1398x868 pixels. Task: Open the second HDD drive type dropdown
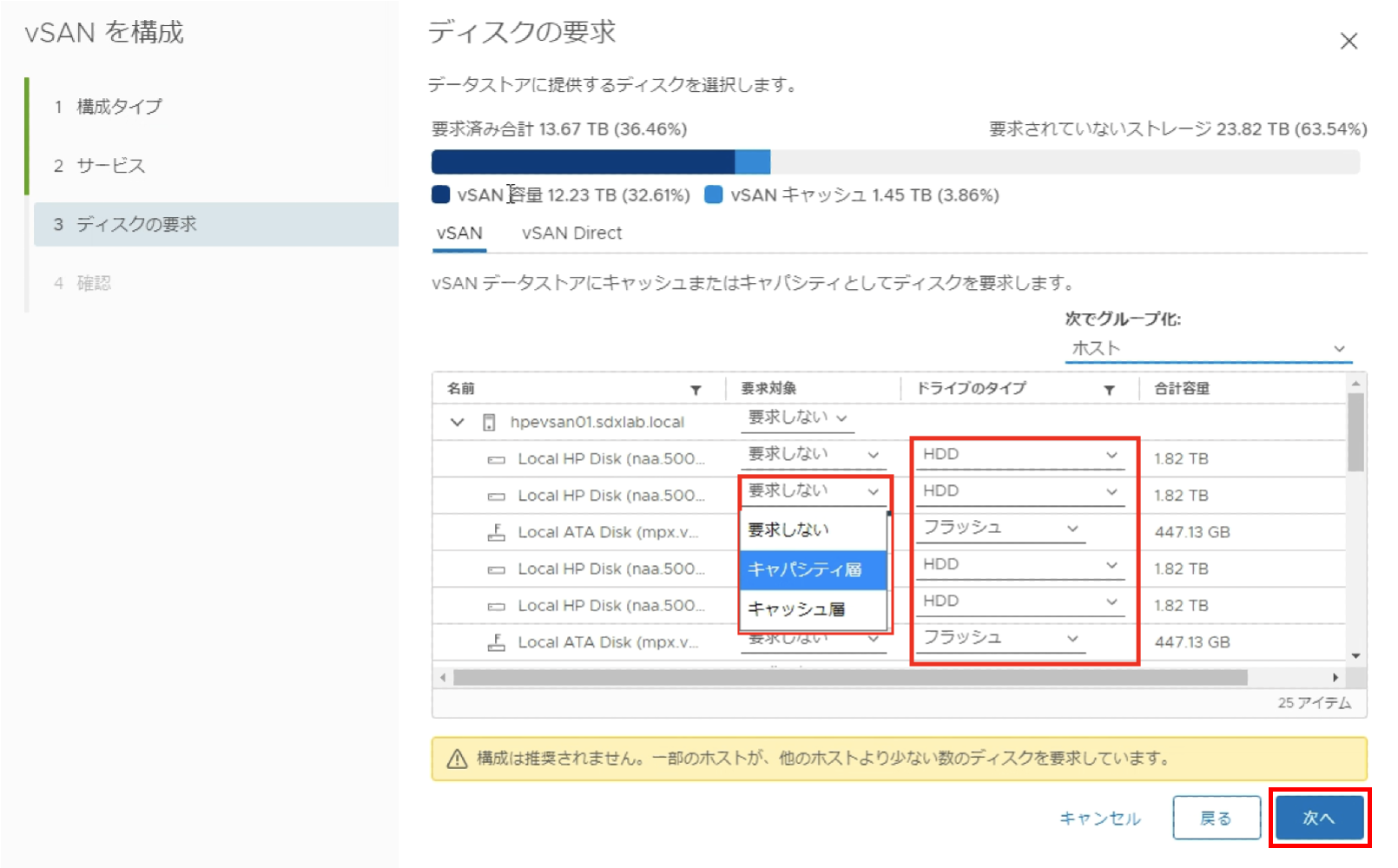pos(1020,491)
